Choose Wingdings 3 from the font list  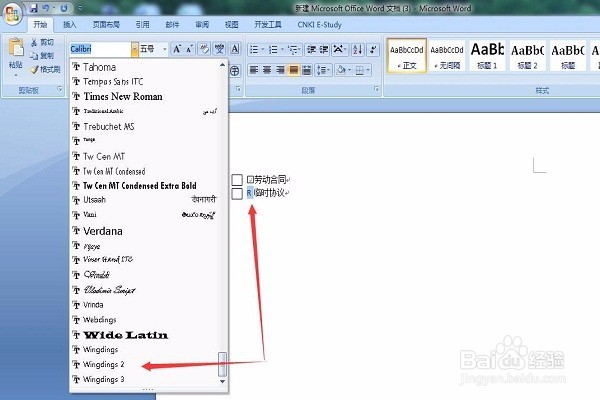click(144, 379)
